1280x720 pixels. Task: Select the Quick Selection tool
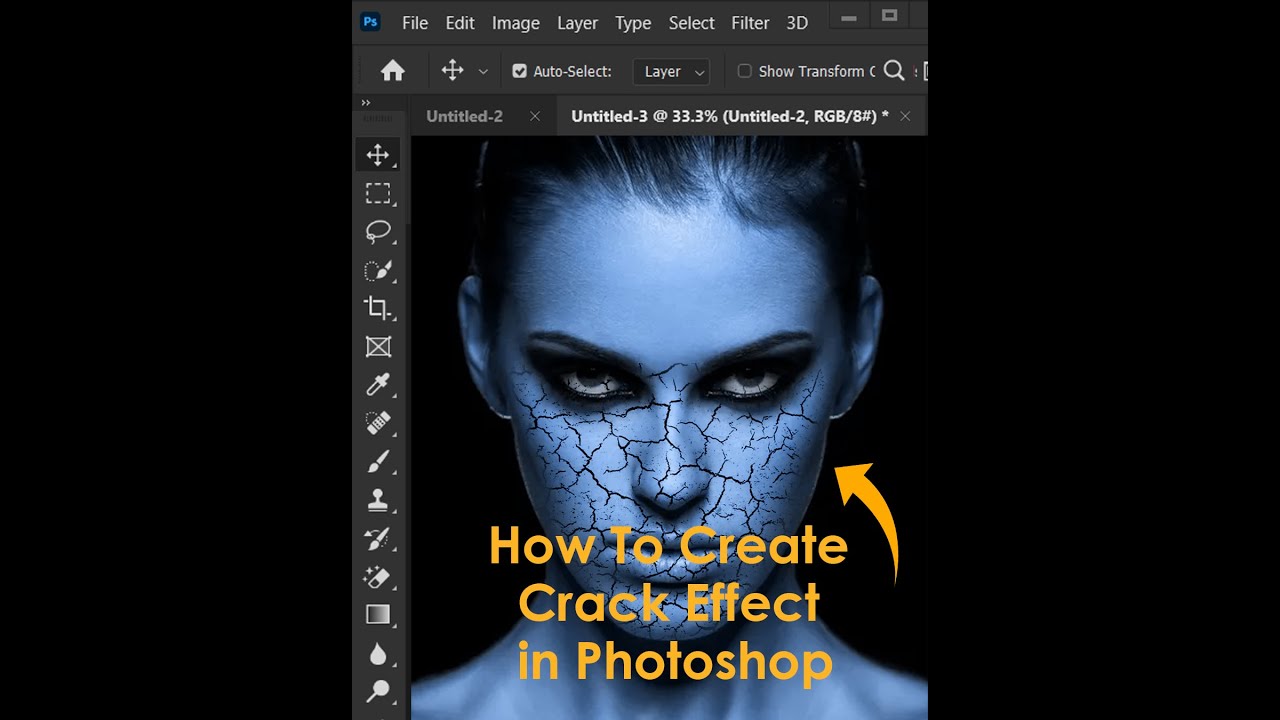click(x=378, y=270)
